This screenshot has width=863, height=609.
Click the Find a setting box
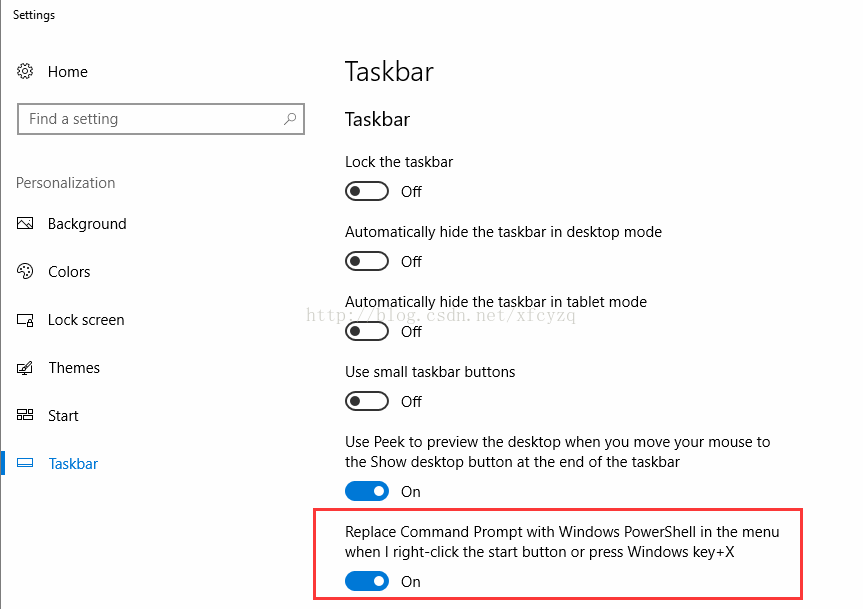(x=150, y=119)
